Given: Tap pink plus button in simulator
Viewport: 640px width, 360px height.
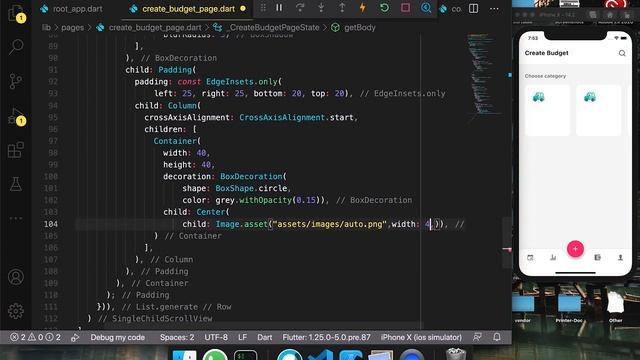Looking at the screenshot, I should tap(575, 249).
